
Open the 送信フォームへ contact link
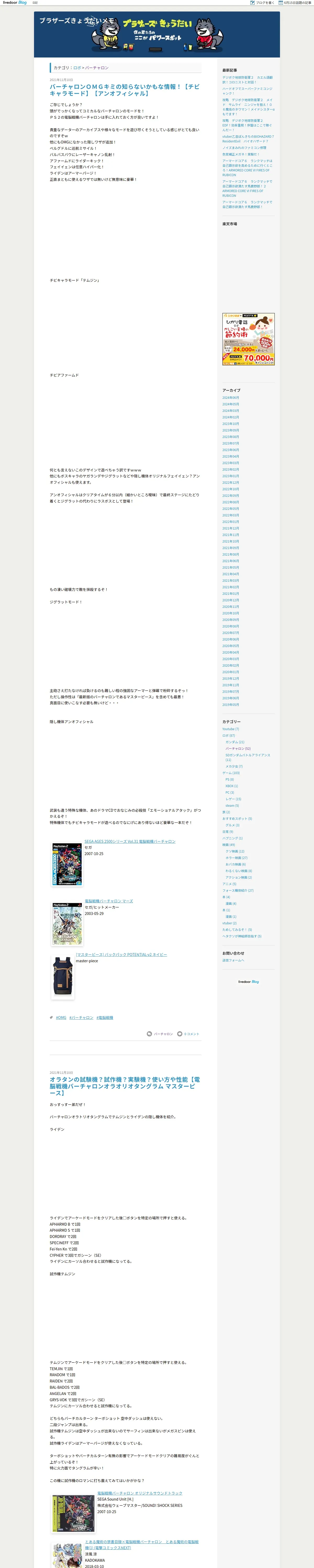click(x=233, y=960)
